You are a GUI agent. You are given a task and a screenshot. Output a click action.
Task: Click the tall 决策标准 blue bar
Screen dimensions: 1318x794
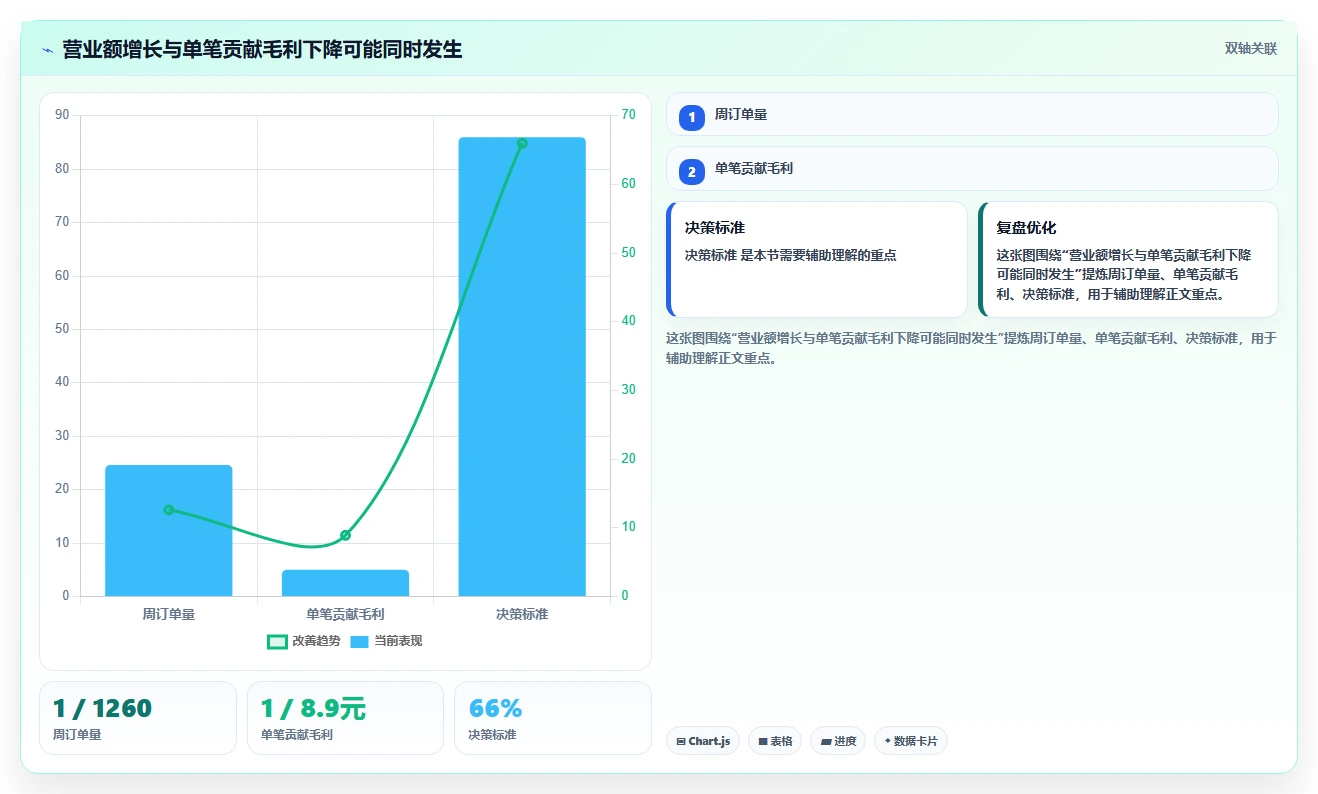point(522,367)
